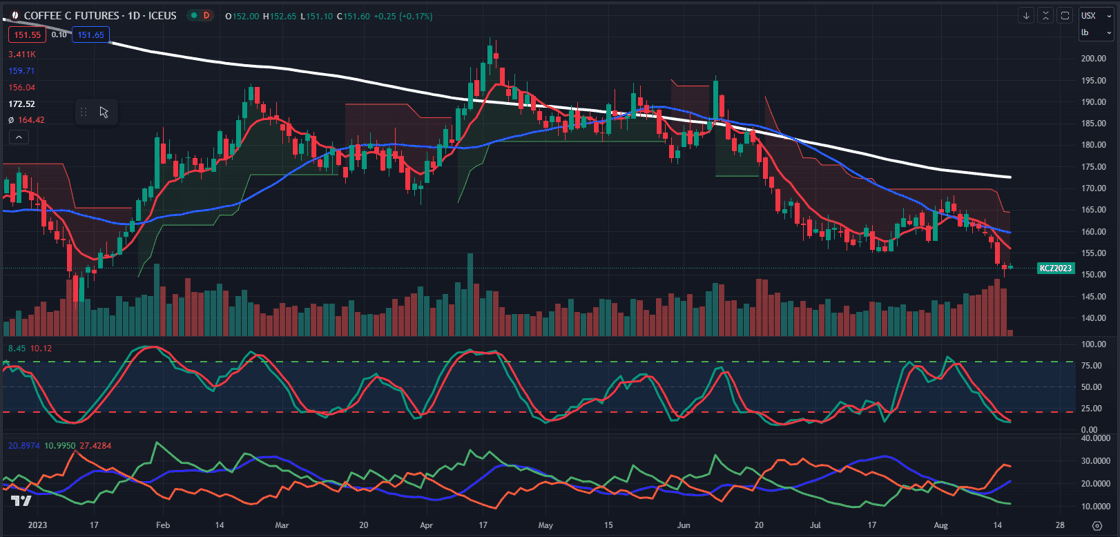Click the KCZ2023 price label on axis
The width and height of the screenshot is (1120, 537).
coord(1056,268)
